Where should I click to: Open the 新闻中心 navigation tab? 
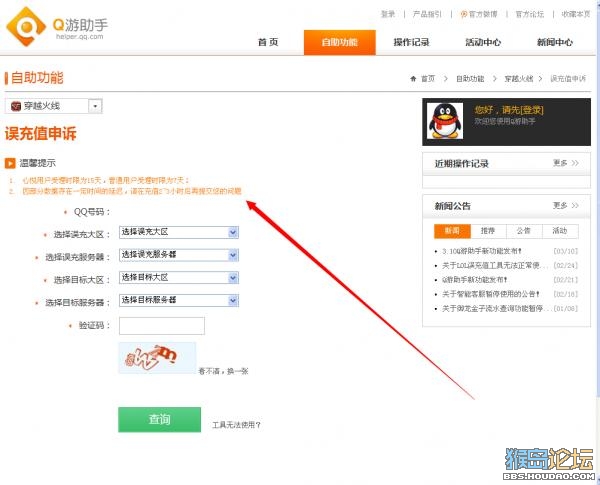tap(554, 42)
